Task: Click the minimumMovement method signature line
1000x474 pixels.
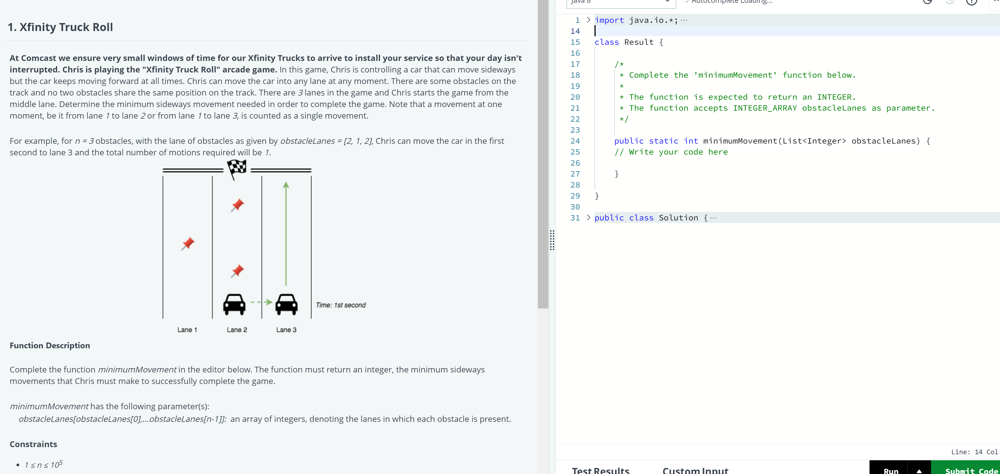Action: (x=772, y=141)
